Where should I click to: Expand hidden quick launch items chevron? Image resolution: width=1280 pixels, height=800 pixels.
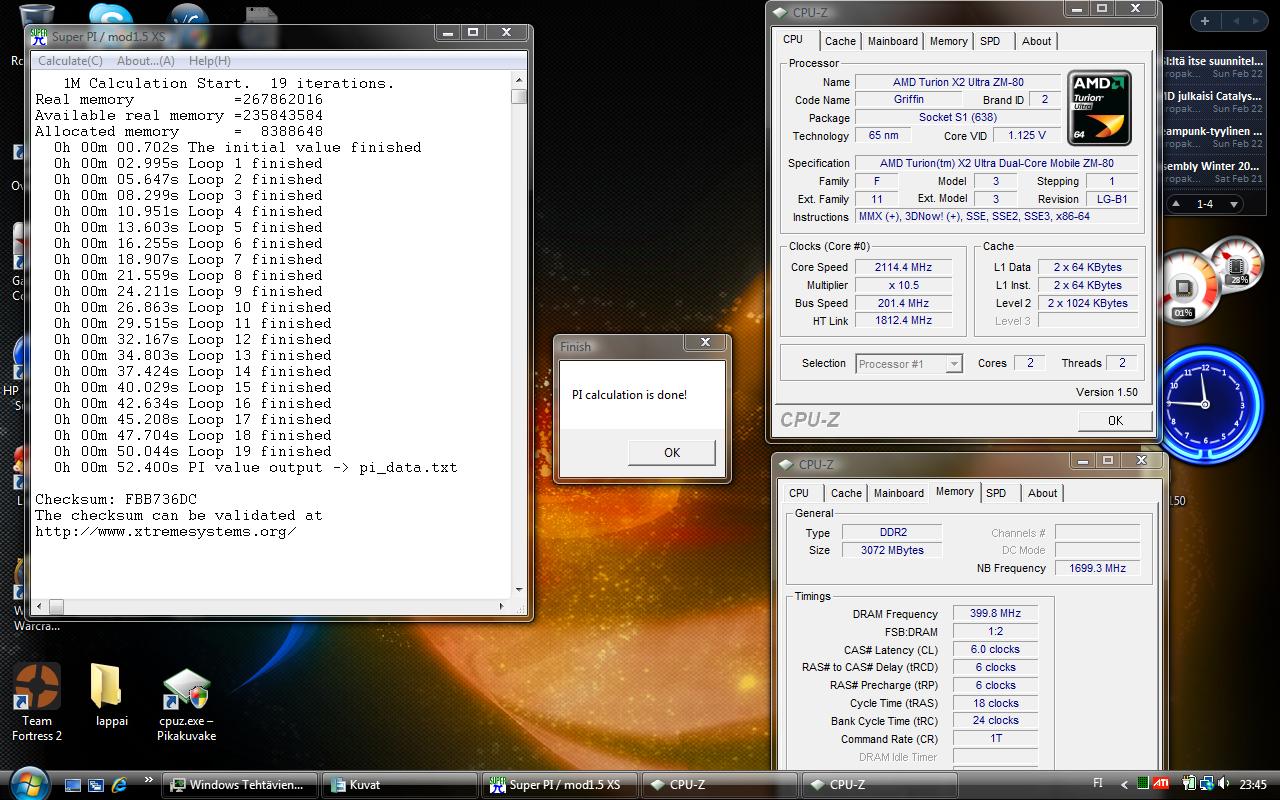pos(149,781)
